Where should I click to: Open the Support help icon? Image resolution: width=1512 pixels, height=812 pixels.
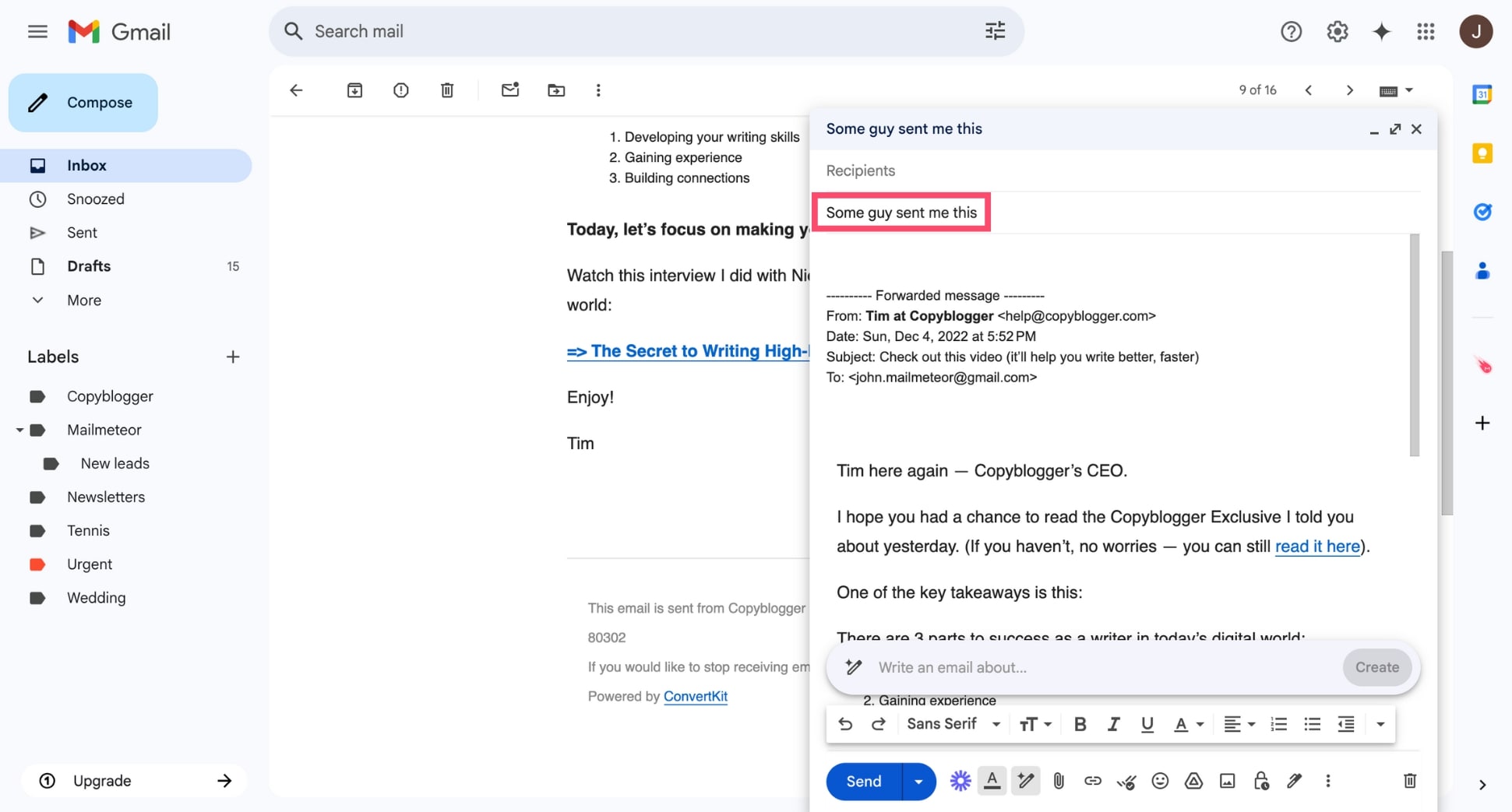click(x=1291, y=32)
